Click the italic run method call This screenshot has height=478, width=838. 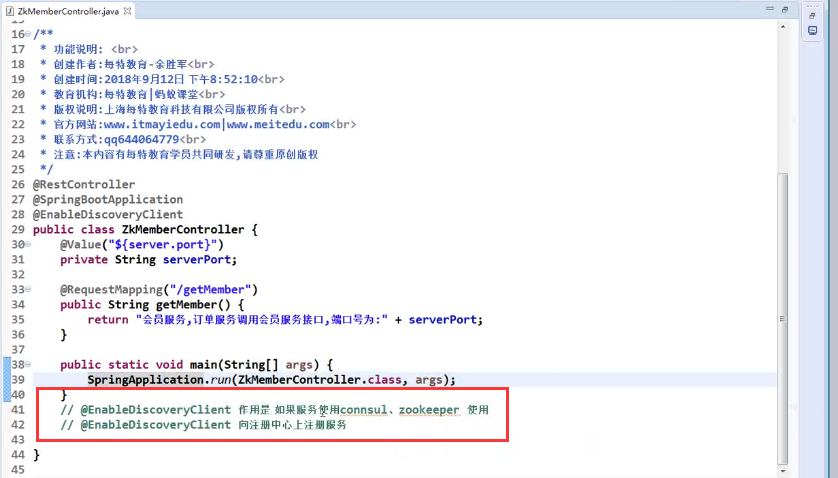[x=221, y=380]
